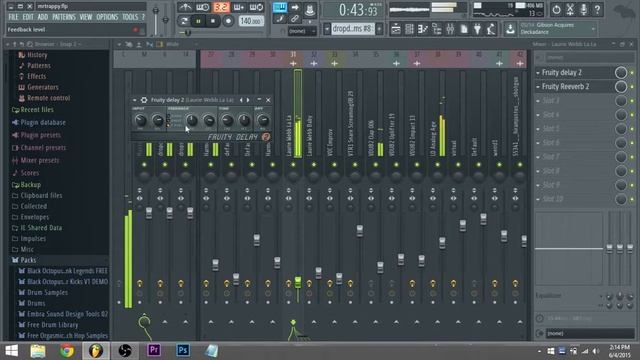Expand the Packs folder in browser
The height and width of the screenshot is (360, 640).
pyautogui.click(x=28, y=260)
